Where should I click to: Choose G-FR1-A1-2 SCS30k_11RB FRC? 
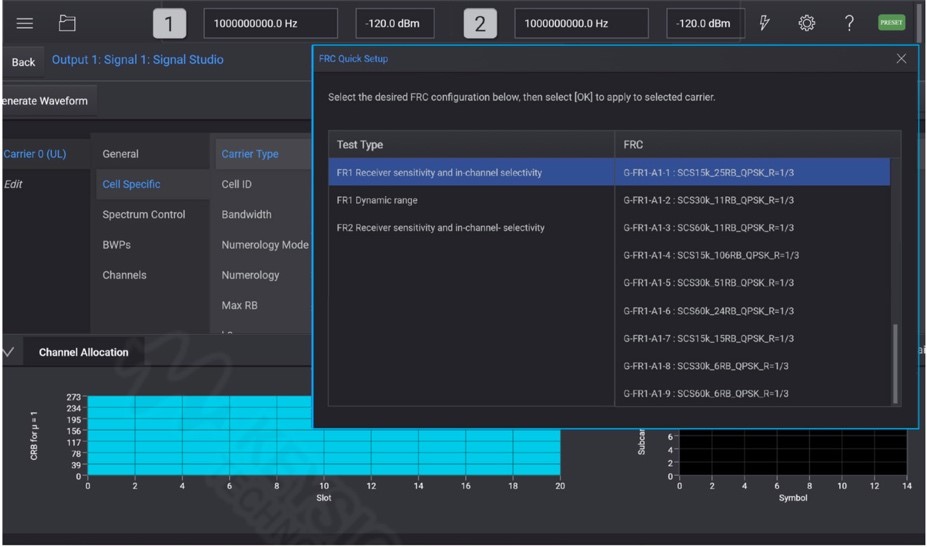tap(752, 200)
